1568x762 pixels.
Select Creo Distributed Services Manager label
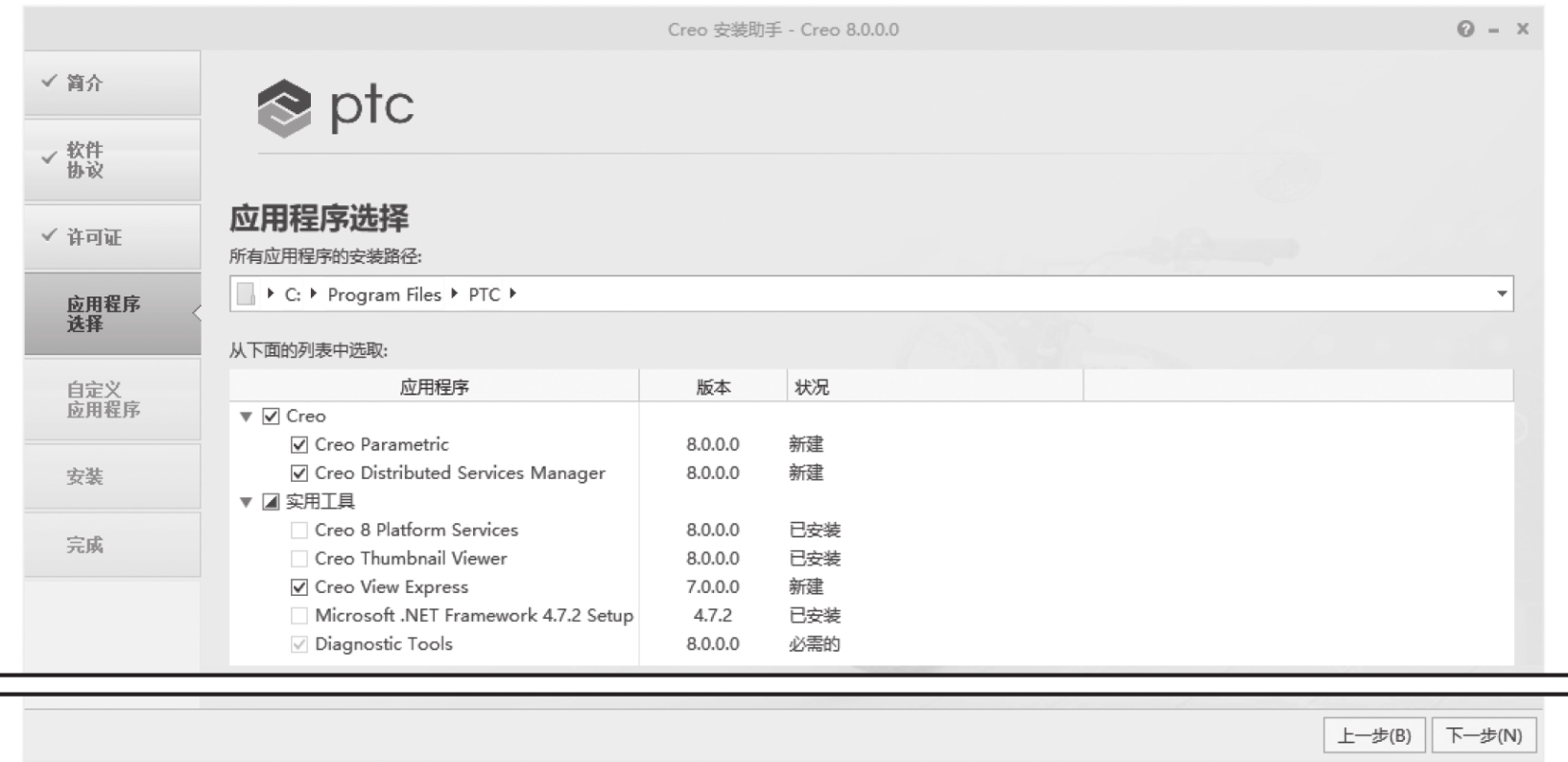pos(460,473)
